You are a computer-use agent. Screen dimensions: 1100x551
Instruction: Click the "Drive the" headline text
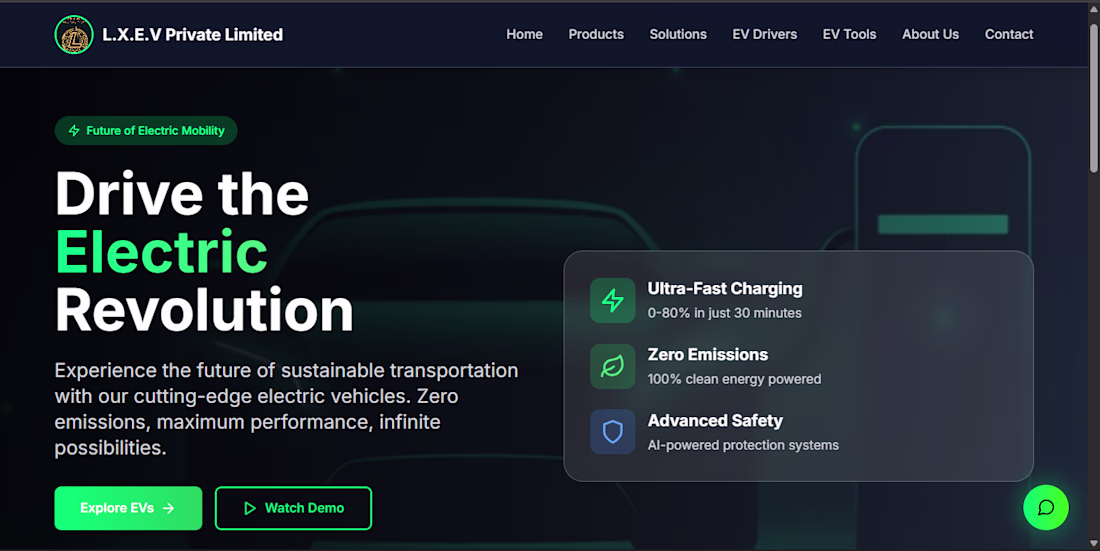coord(182,193)
